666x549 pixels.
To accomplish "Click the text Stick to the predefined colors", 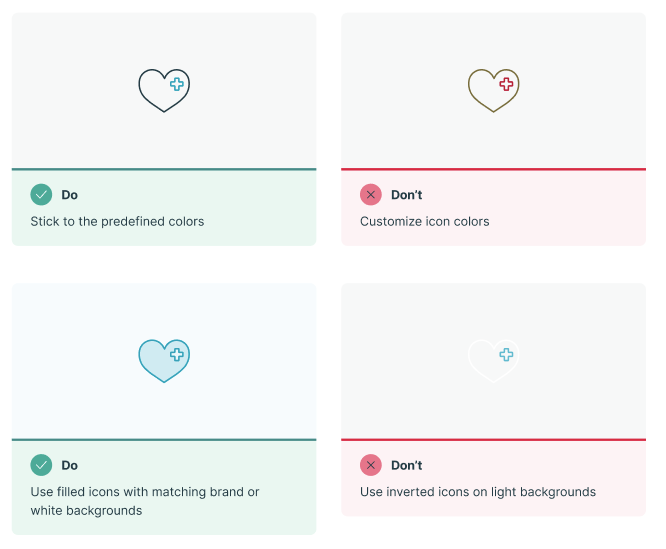I will pyautogui.click(x=117, y=221).
